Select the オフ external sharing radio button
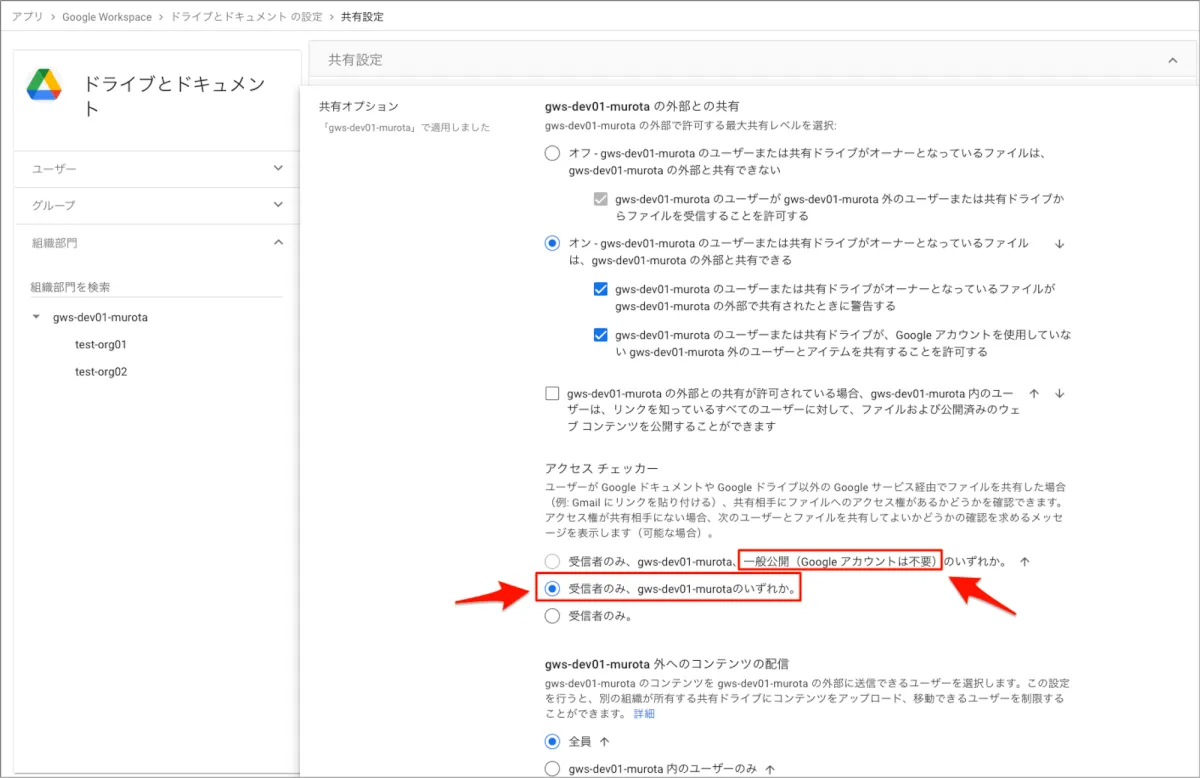Image resolution: width=1200 pixels, height=778 pixels. tap(552, 153)
